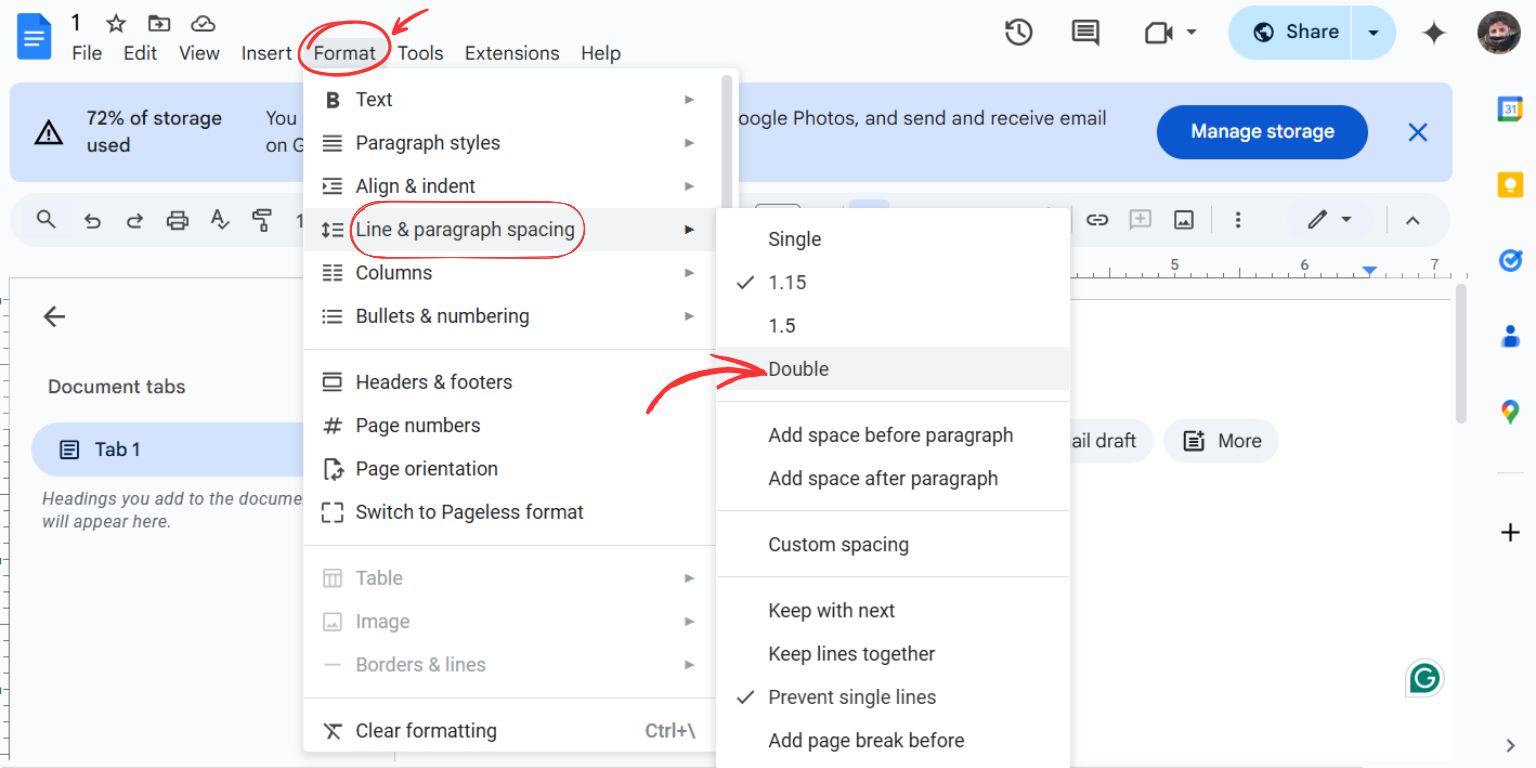1536x768 pixels.
Task: Check the cloud save status icon
Action: pyautogui.click(x=203, y=23)
